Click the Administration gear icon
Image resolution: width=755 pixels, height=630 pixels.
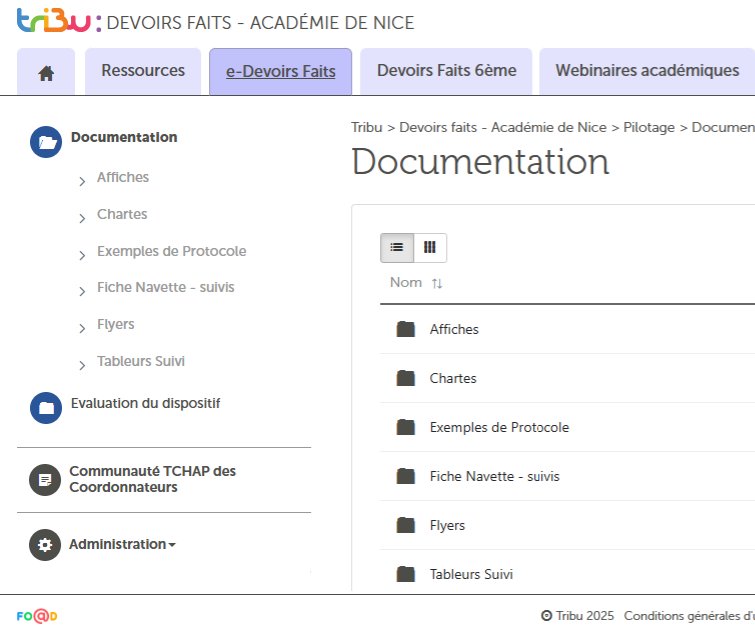pyautogui.click(x=45, y=545)
